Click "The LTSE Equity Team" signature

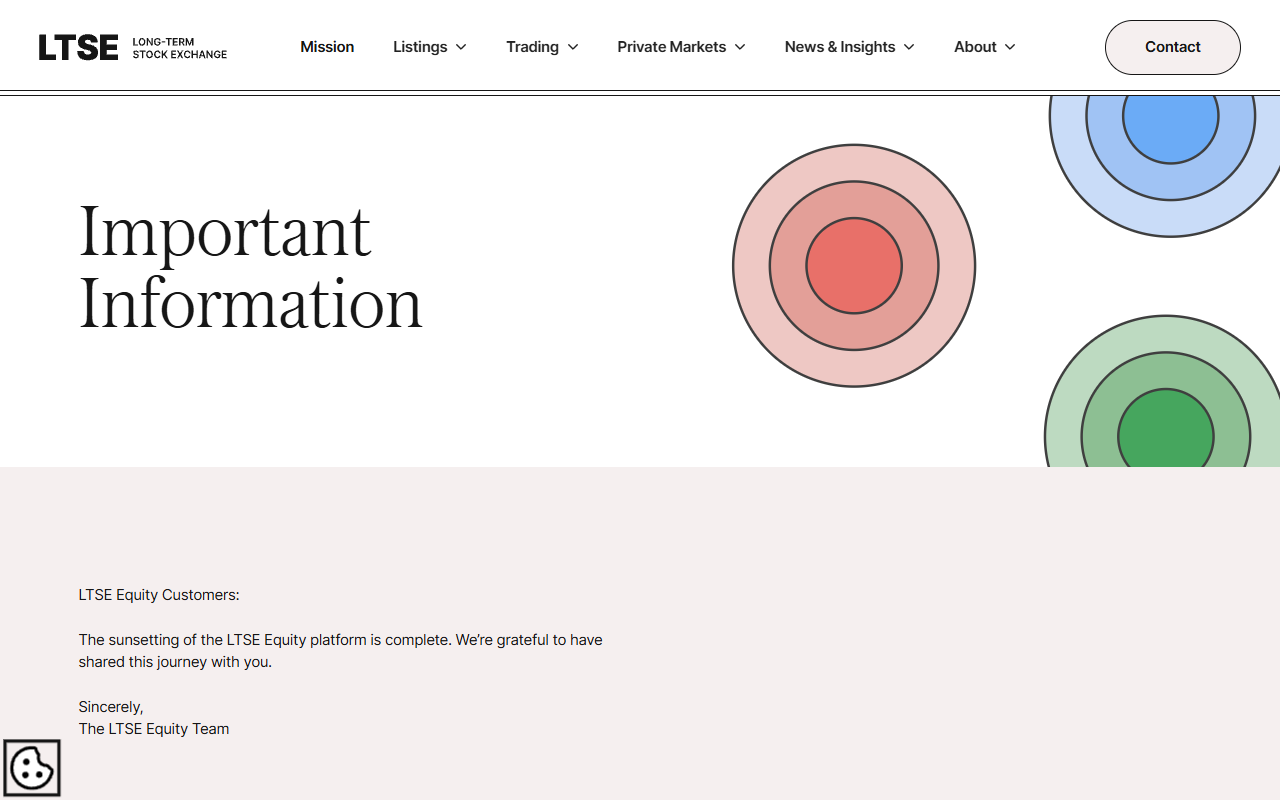pyautogui.click(x=154, y=729)
